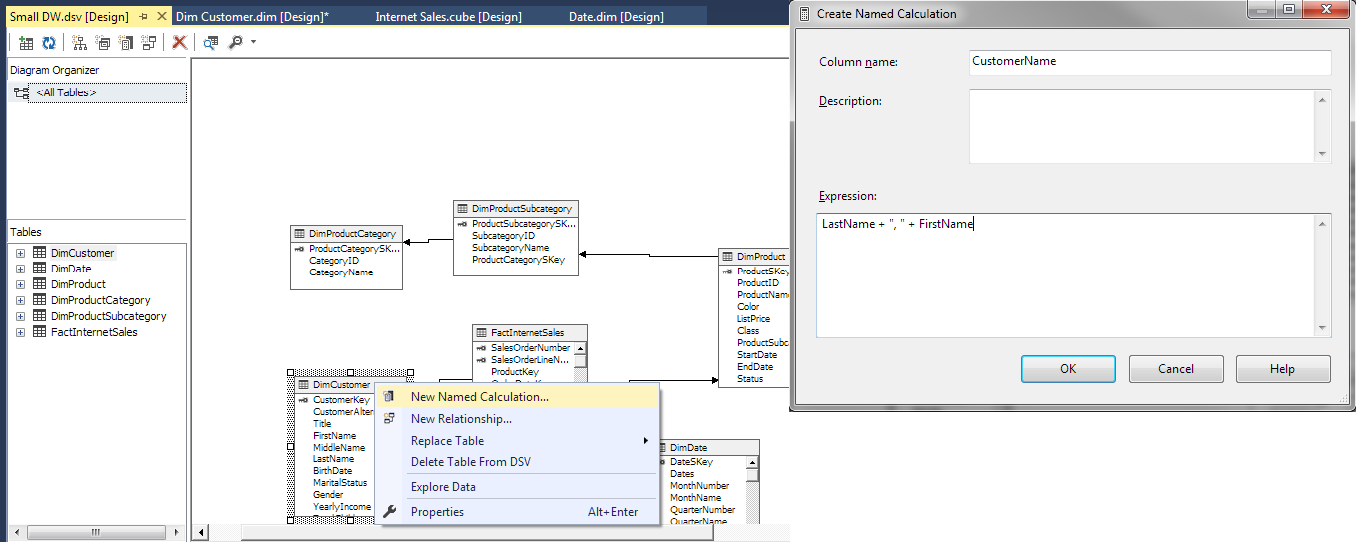Open the Zoom dropdown arrow
Image resolution: width=1356 pixels, height=542 pixels.
[253, 43]
